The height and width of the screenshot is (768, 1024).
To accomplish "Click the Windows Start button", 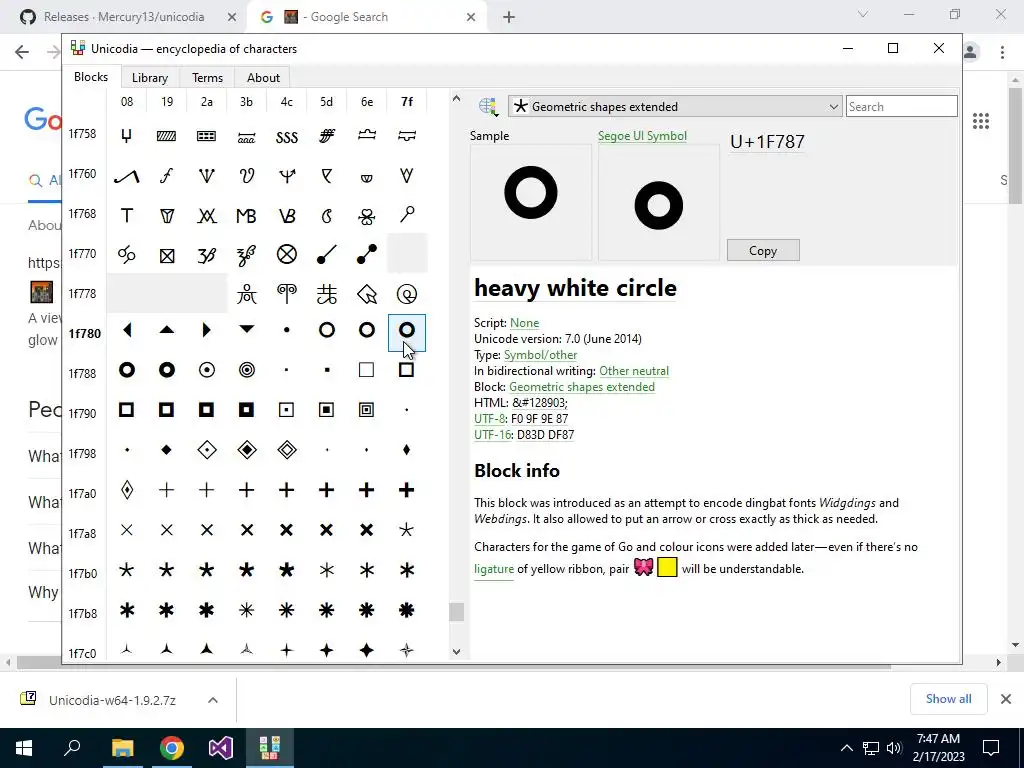I will coord(24,748).
